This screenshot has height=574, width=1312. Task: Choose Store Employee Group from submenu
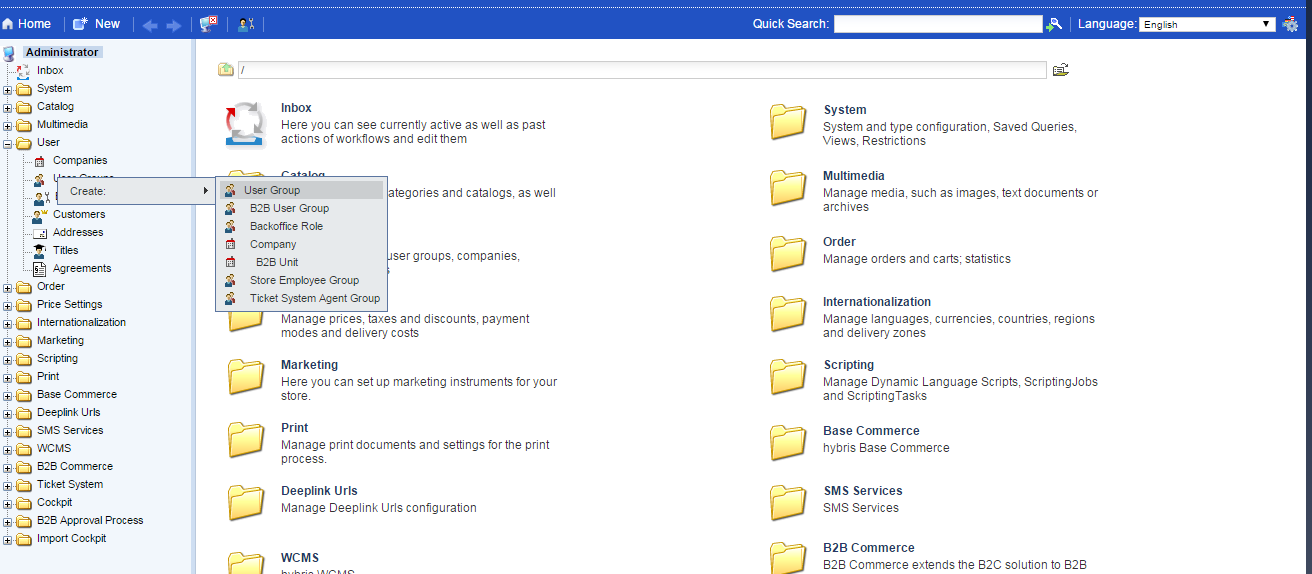coord(301,280)
